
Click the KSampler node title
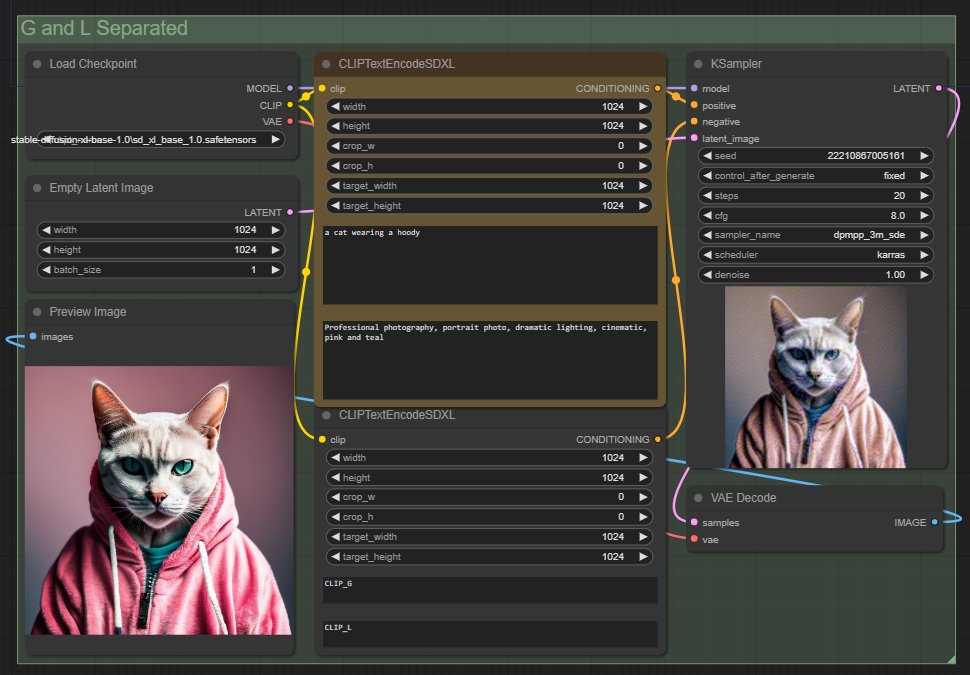736,64
